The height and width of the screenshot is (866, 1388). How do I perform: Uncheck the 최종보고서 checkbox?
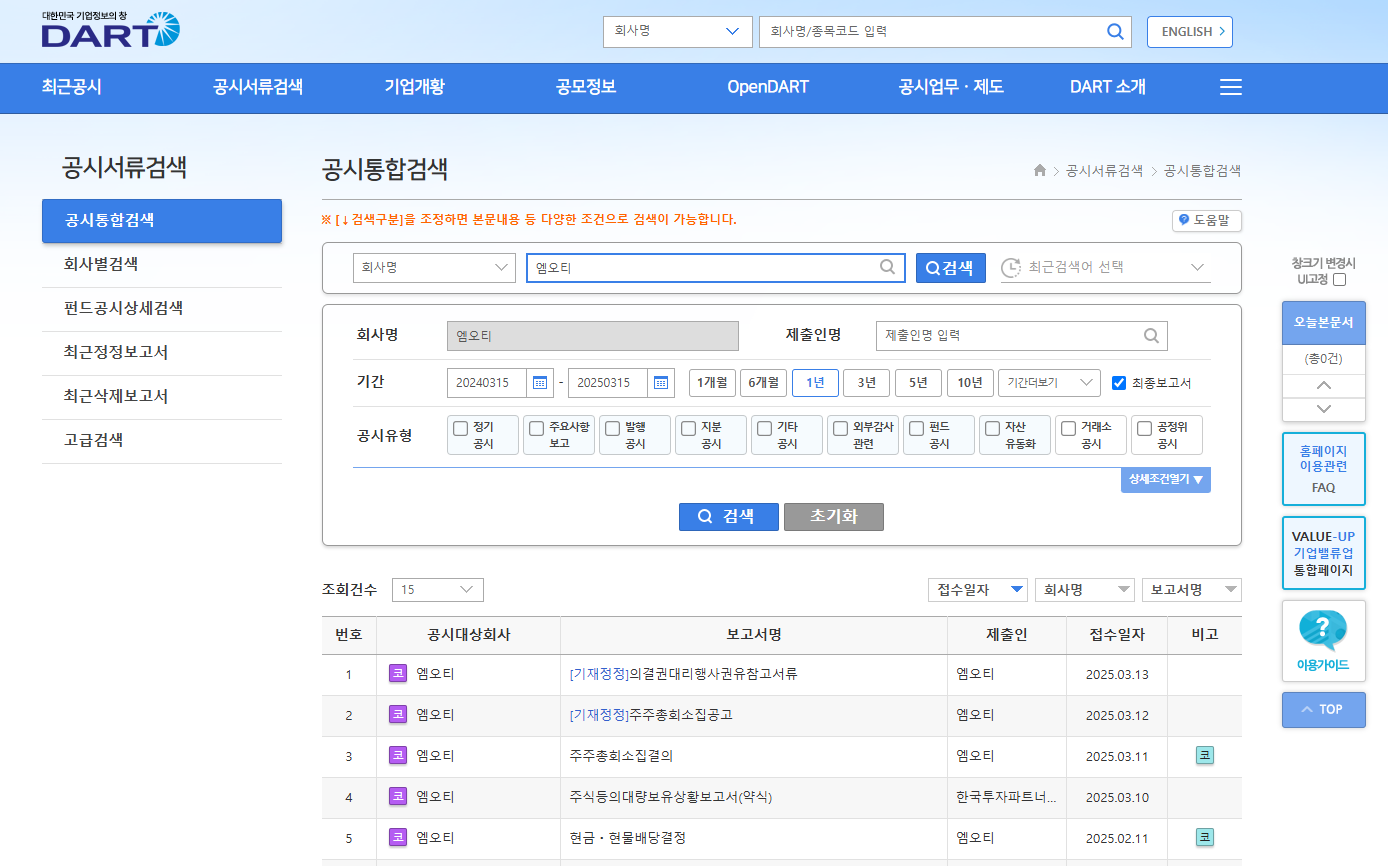tap(1119, 383)
